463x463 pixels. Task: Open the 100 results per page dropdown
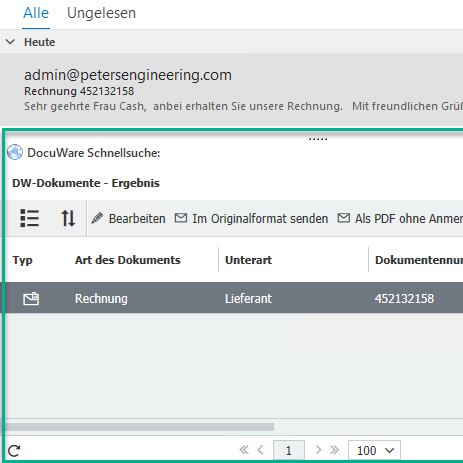(375, 450)
